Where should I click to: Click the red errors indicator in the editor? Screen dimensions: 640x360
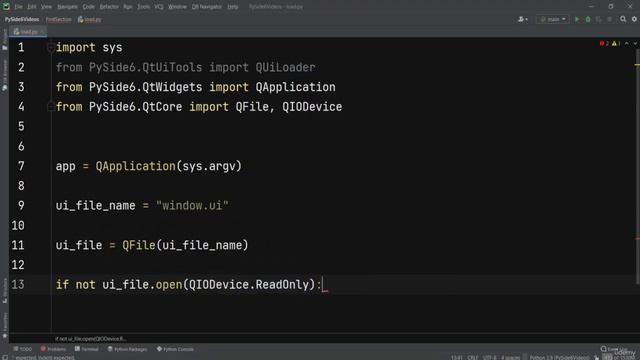(x=604, y=43)
